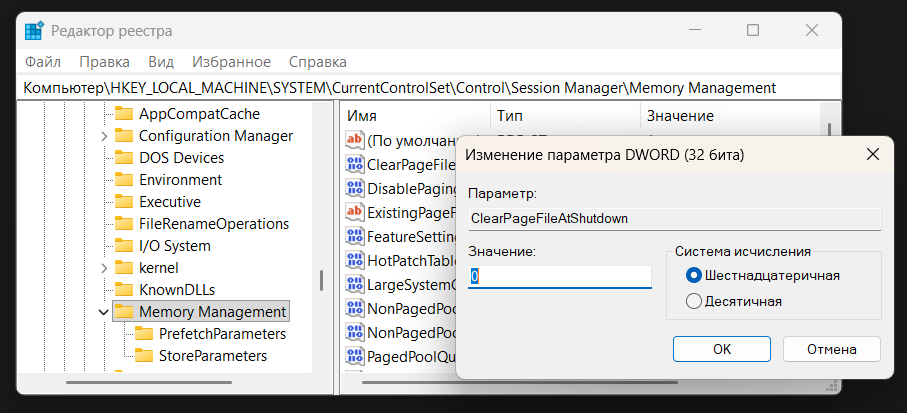Select the Шестнадцатеричная radio button
The height and width of the screenshot is (413, 907).
[694, 275]
